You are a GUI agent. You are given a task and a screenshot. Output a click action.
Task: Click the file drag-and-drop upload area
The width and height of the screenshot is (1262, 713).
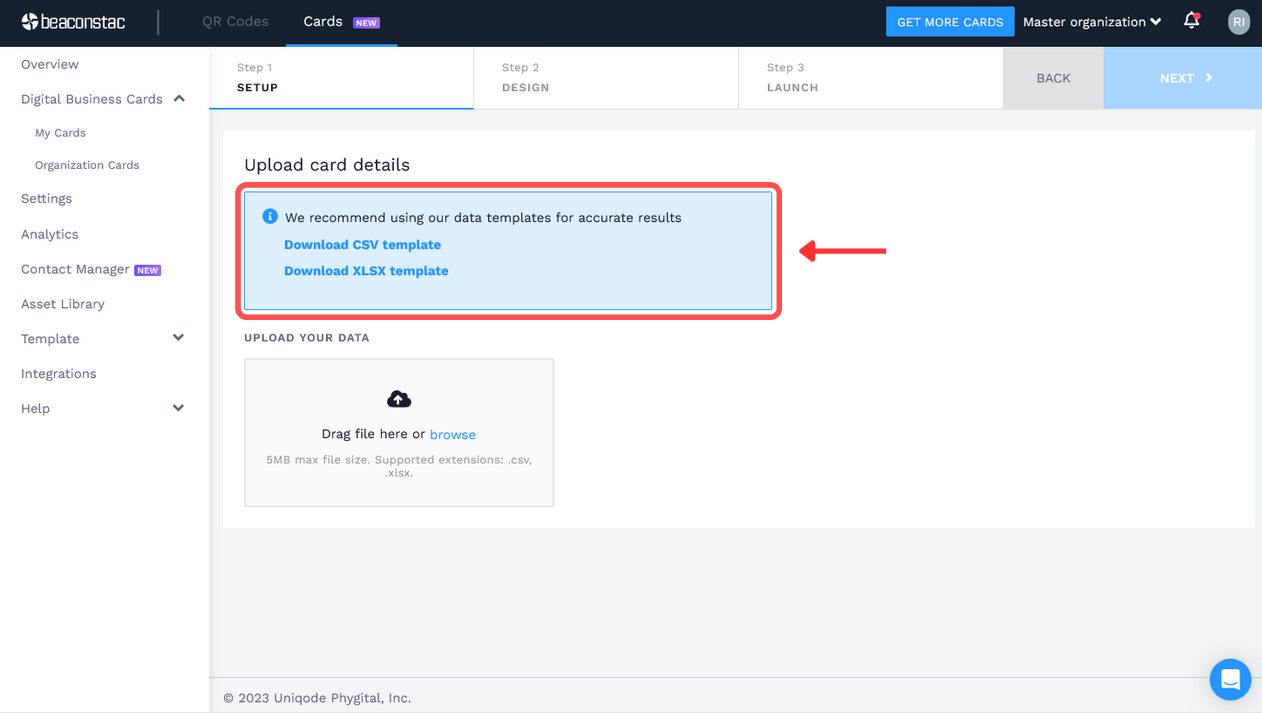[x=399, y=432]
